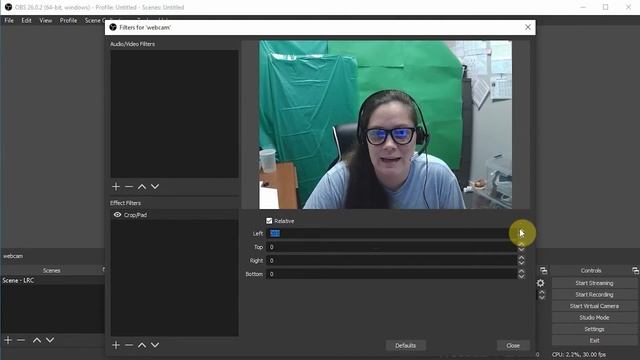640x360 pixels.
Task: Click the up/down stepper below gear icon
Action: point(542,295)
